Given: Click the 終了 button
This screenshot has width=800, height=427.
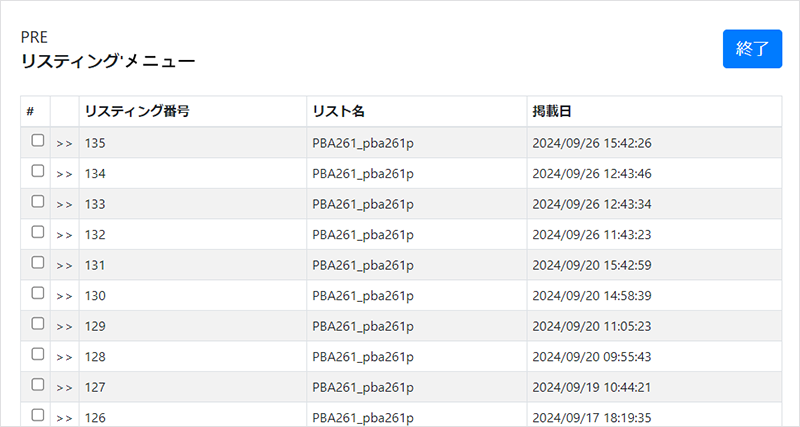Looking at the screenshot, I should [752, 49].
